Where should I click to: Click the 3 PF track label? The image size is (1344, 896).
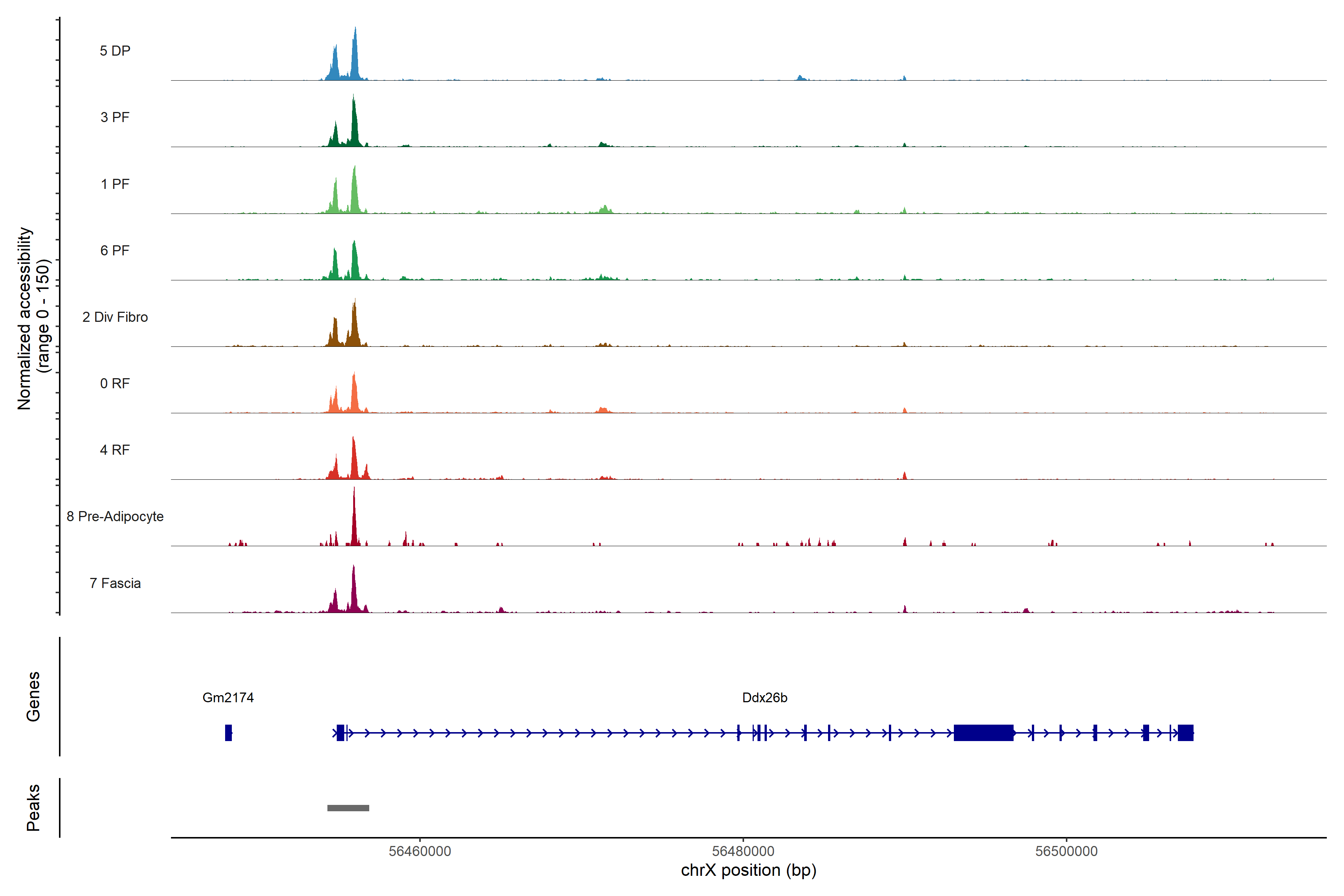click(x=115, y=117)
